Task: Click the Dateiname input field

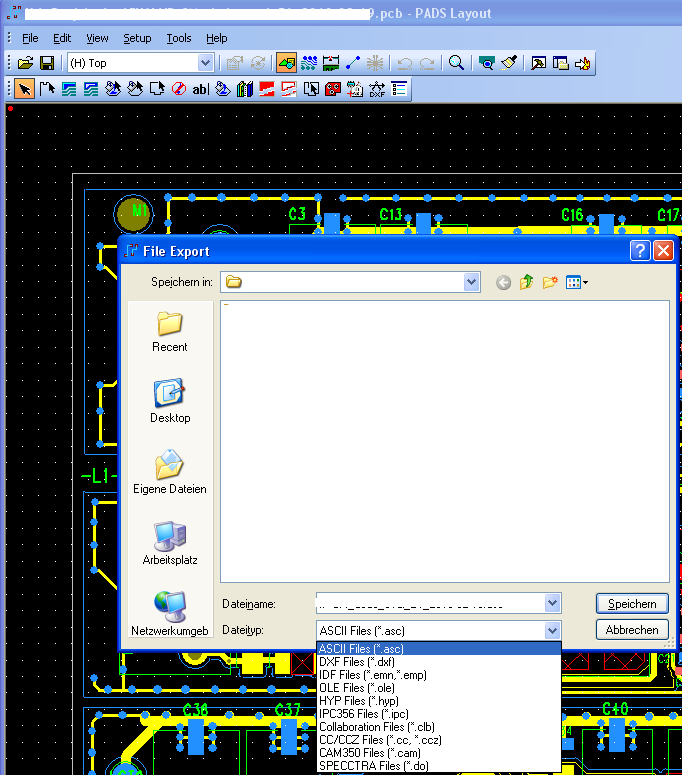Action: [430, 604]
